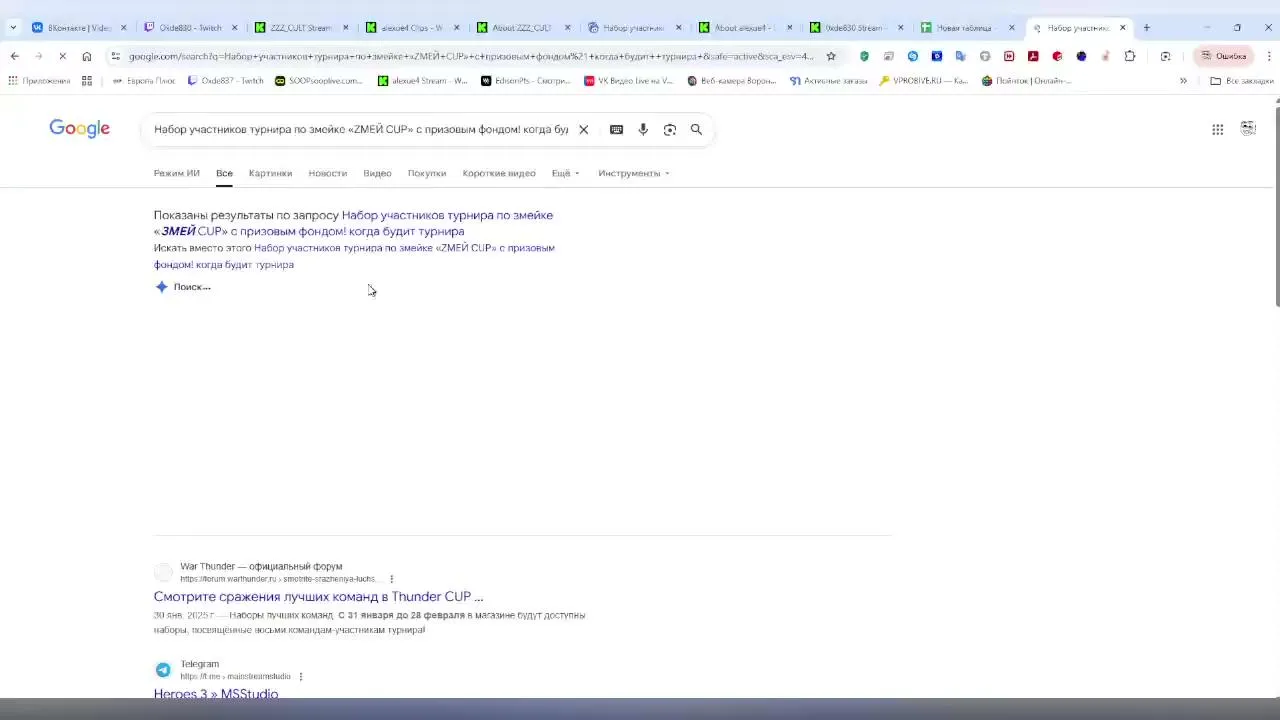
Task: Open the on-screen keyboard input tool
Action: pyautogui.click(x=616, y=129)
